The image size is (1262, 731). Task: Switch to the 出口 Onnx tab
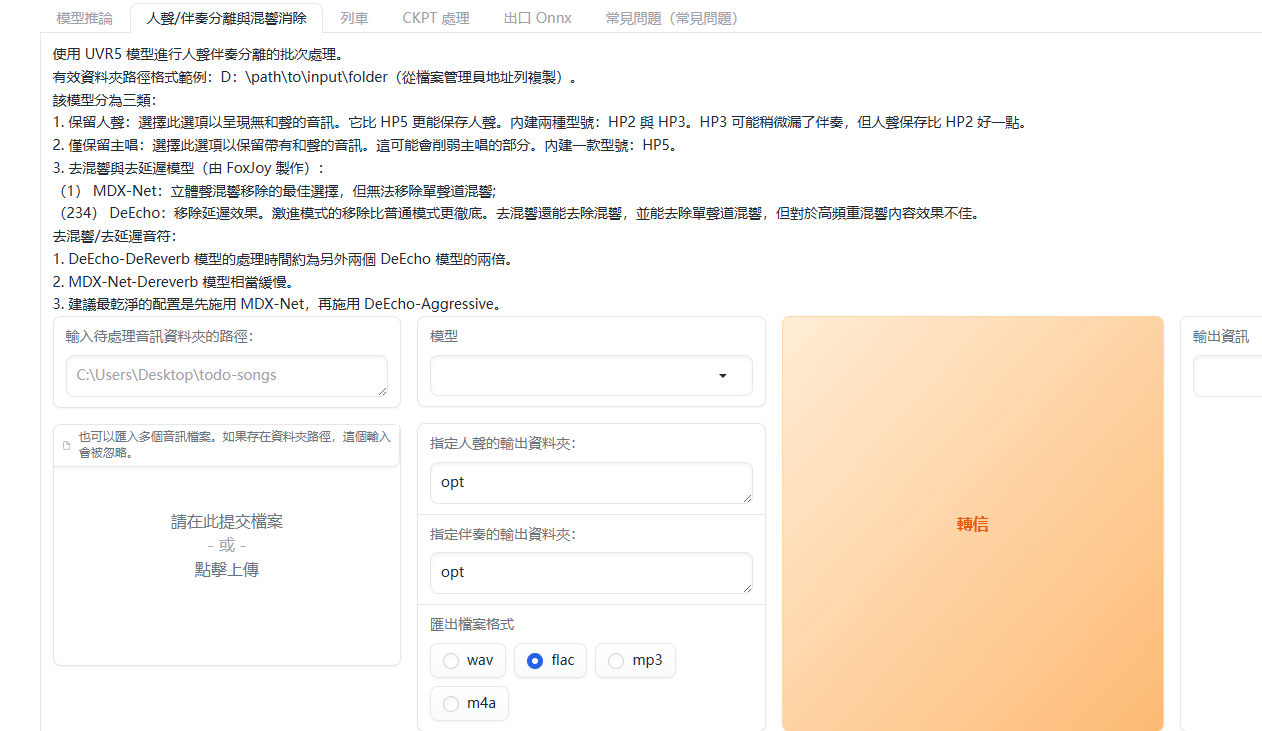538,18
